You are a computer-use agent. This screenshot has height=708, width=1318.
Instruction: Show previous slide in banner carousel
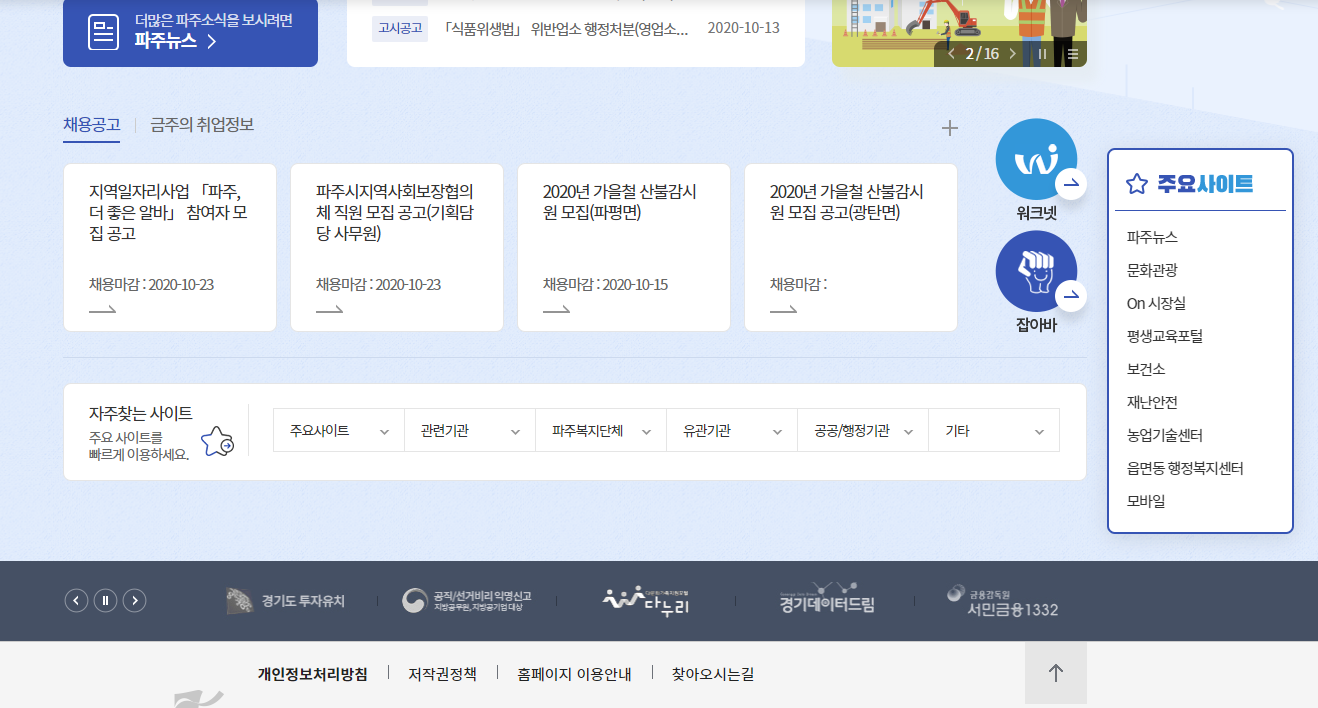pyautogui.click(x=951, y=54)
